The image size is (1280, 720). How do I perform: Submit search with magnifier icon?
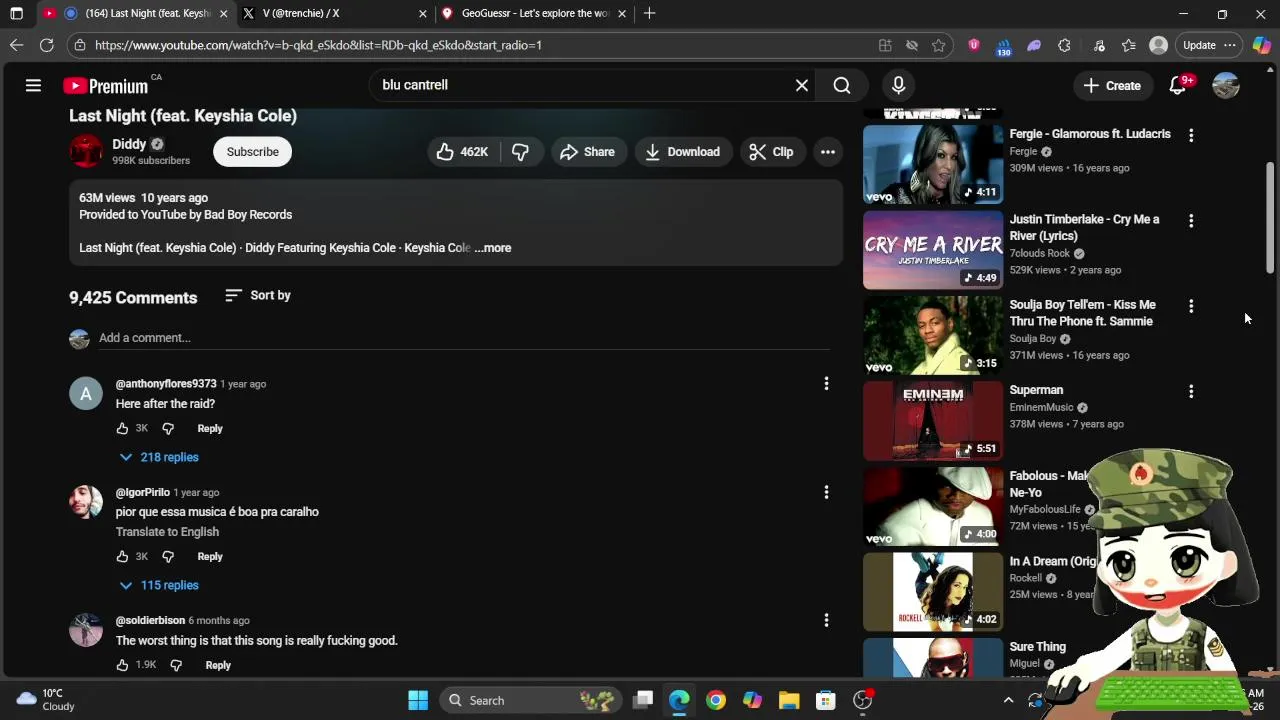(842, 85)
